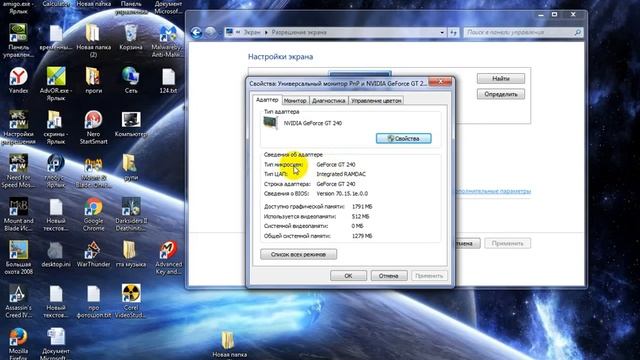Click Отмена in the properties dialog

click(x=389, y=276)
